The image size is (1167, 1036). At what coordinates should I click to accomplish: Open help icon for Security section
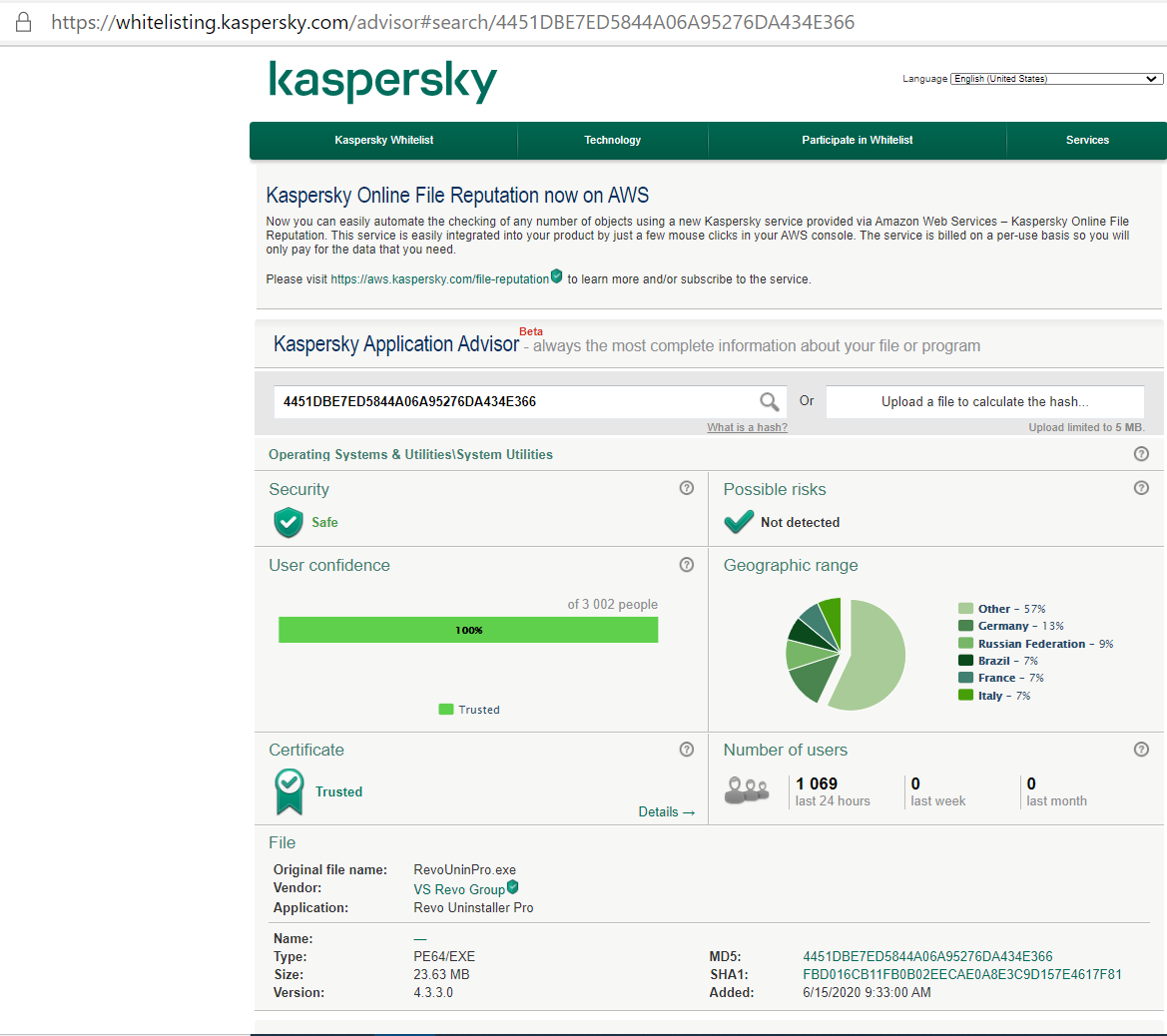pos(686,488)
